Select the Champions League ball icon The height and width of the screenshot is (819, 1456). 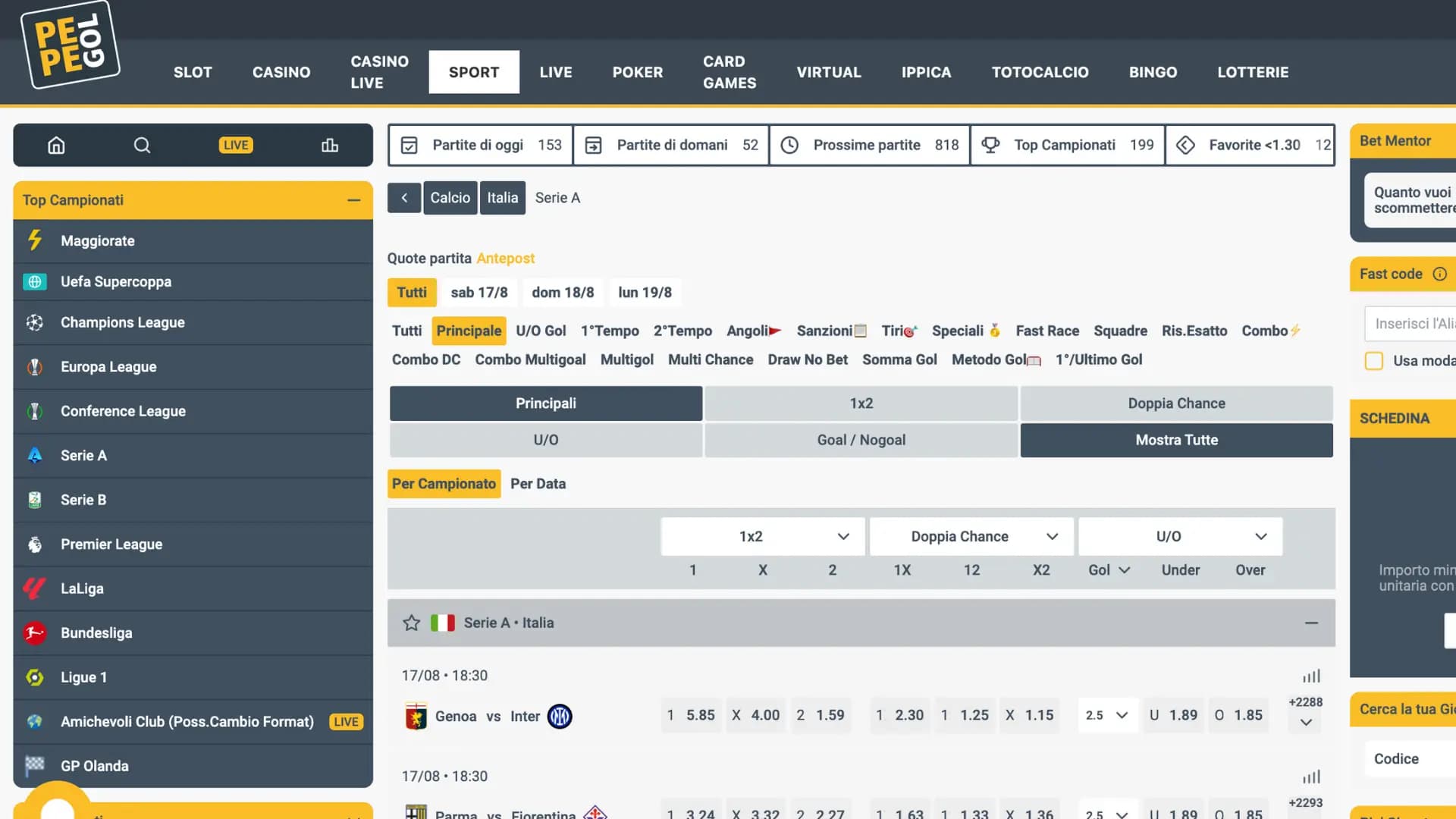[x=35, y=322]
